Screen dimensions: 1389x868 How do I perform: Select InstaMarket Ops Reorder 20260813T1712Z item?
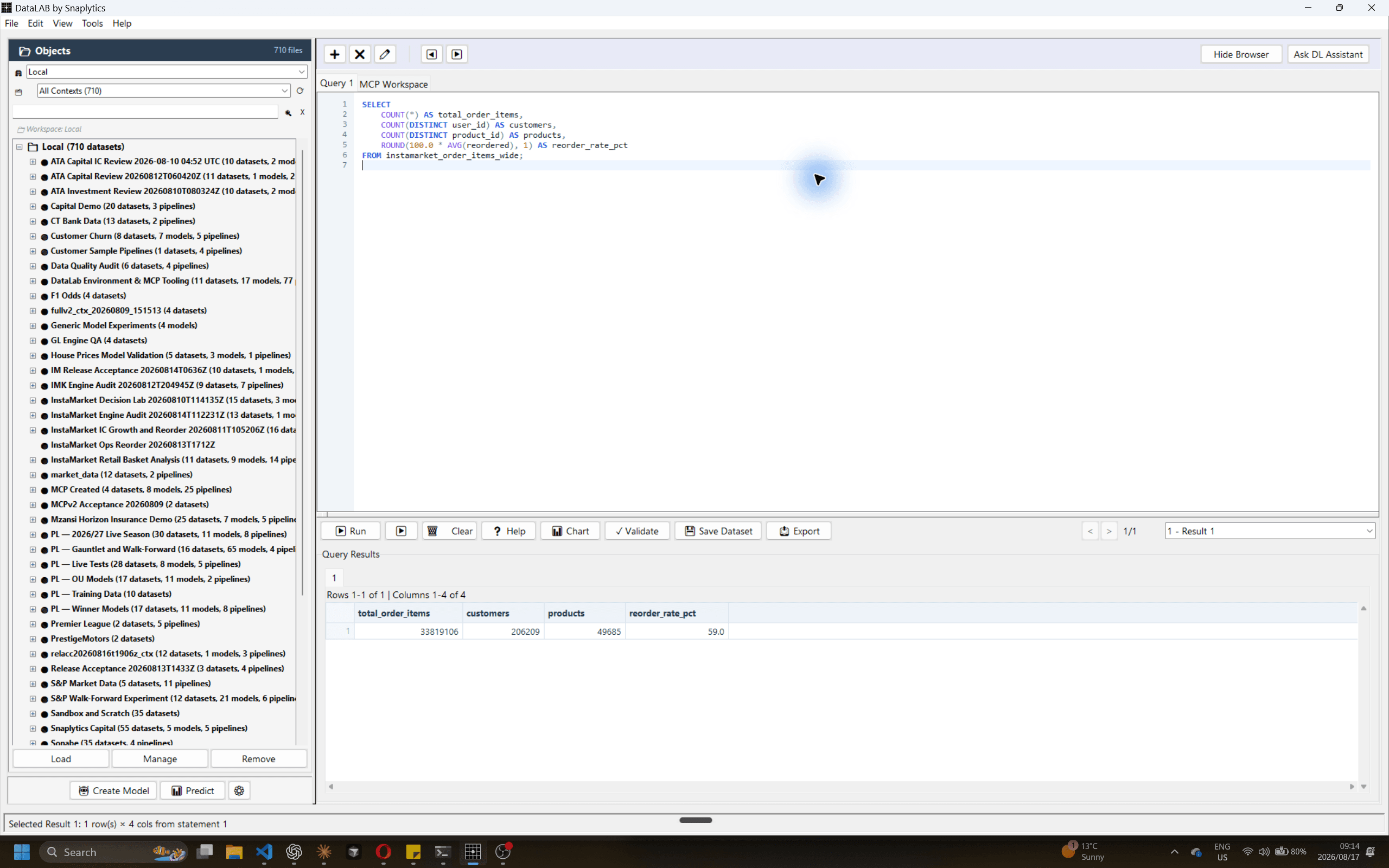(132, 445)
